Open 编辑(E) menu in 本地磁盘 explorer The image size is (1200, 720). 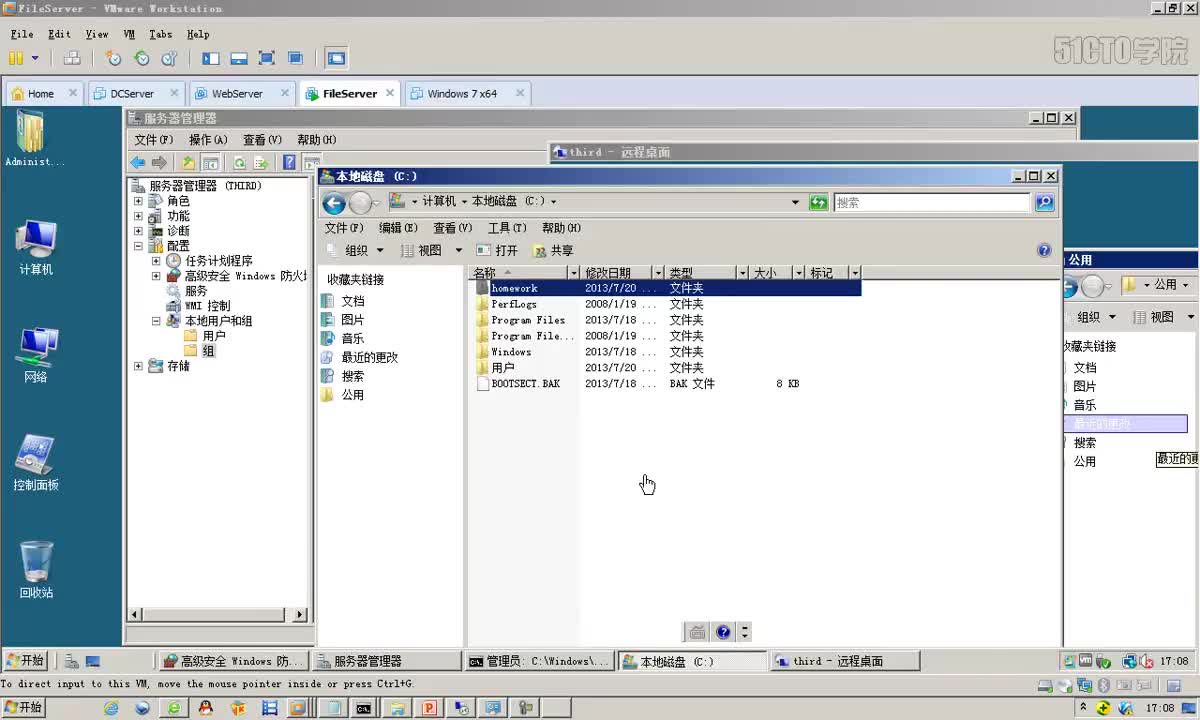click(398, 228)
